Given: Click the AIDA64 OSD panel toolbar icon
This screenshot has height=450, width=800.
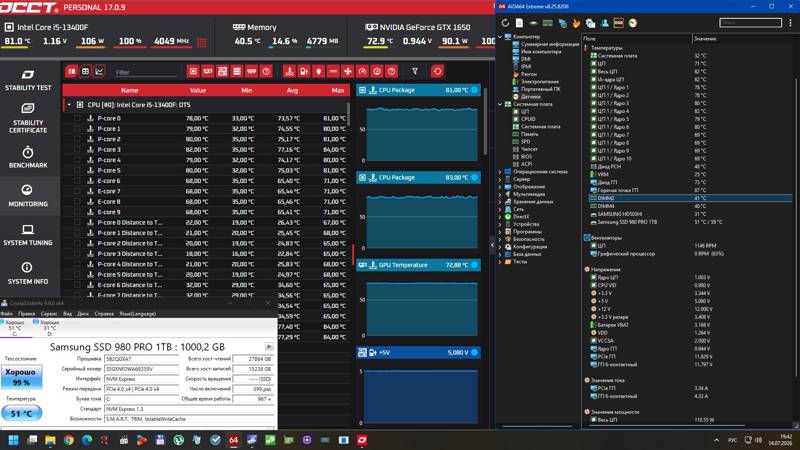Looking at the screenshot, I should click(x=618, y=23).
